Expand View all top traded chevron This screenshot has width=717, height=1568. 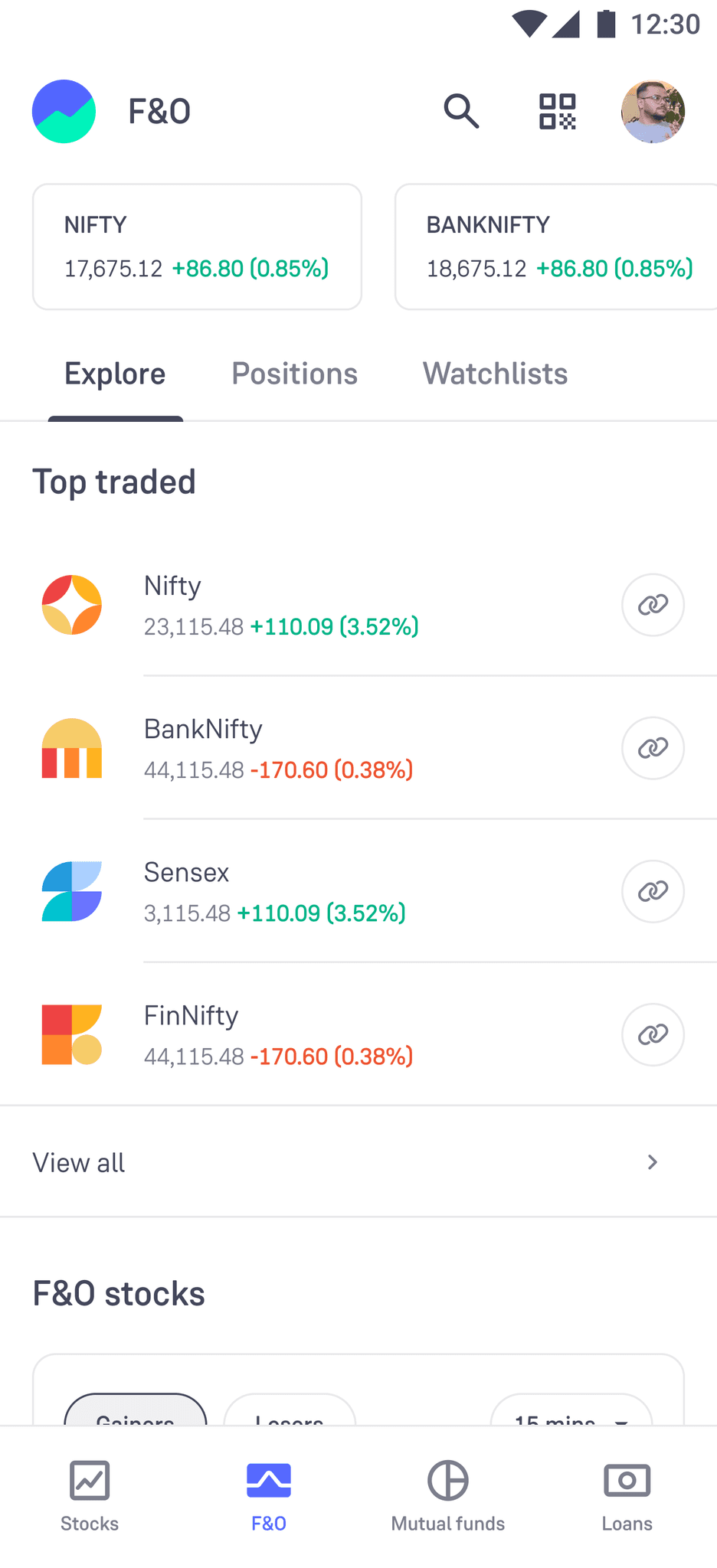click(652, 1162)
